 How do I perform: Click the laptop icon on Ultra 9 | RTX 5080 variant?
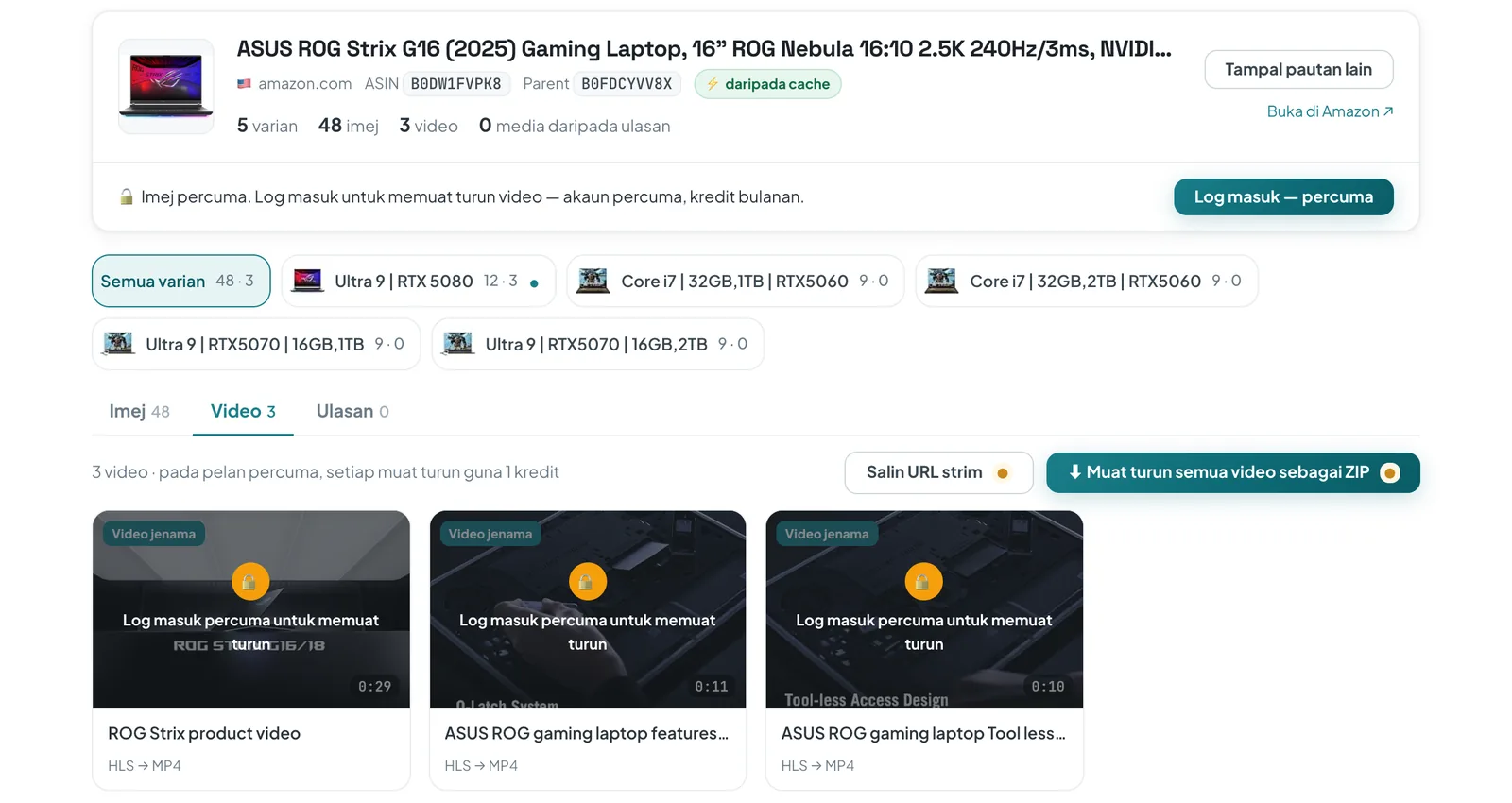click(x=307, y=281)
